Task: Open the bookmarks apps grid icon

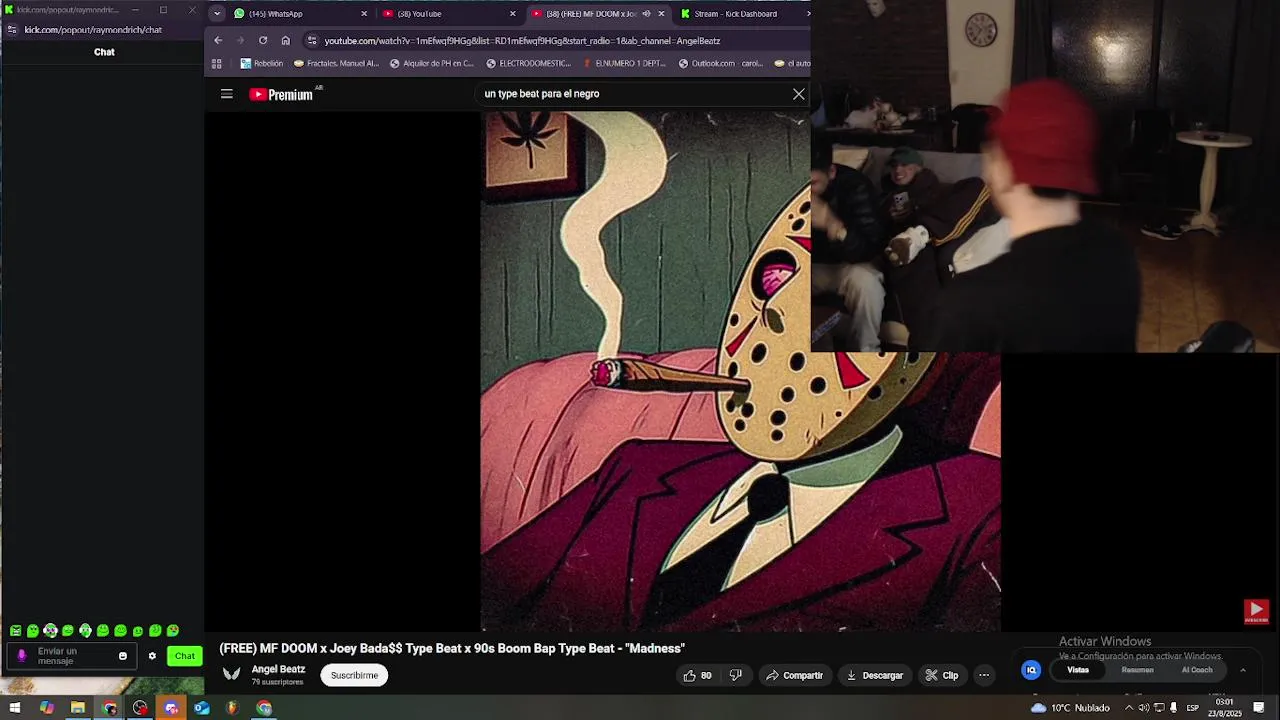Action: point(217,63)
